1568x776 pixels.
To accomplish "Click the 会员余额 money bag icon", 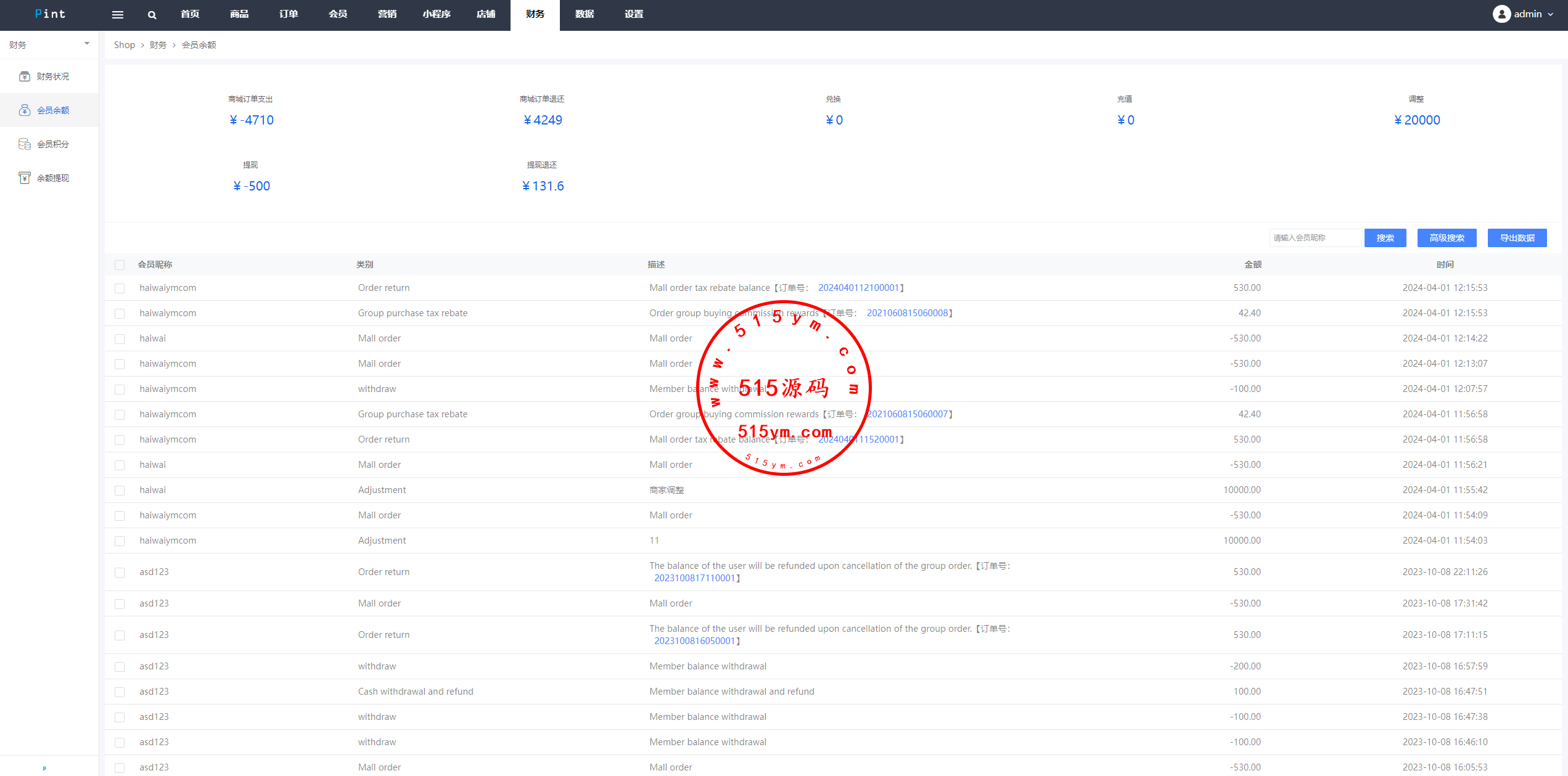I will click(25, 110).
